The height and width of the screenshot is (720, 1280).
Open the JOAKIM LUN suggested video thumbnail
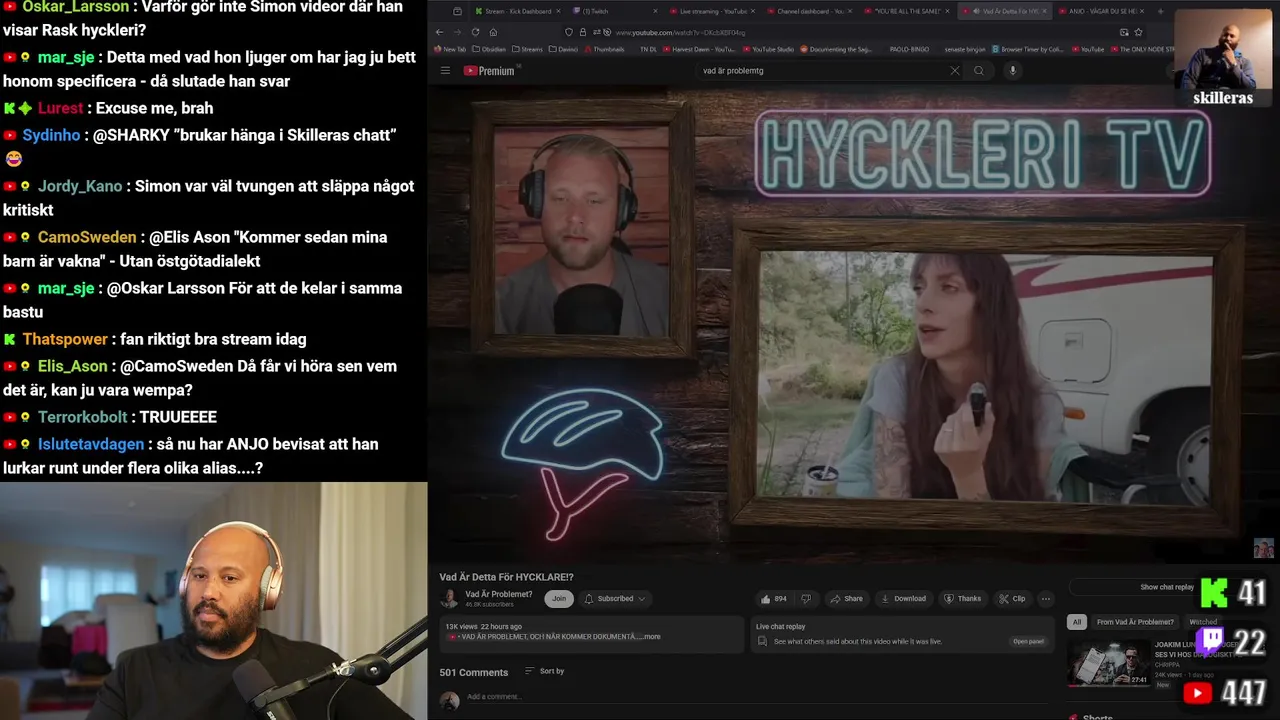[x=1109, y=664]
